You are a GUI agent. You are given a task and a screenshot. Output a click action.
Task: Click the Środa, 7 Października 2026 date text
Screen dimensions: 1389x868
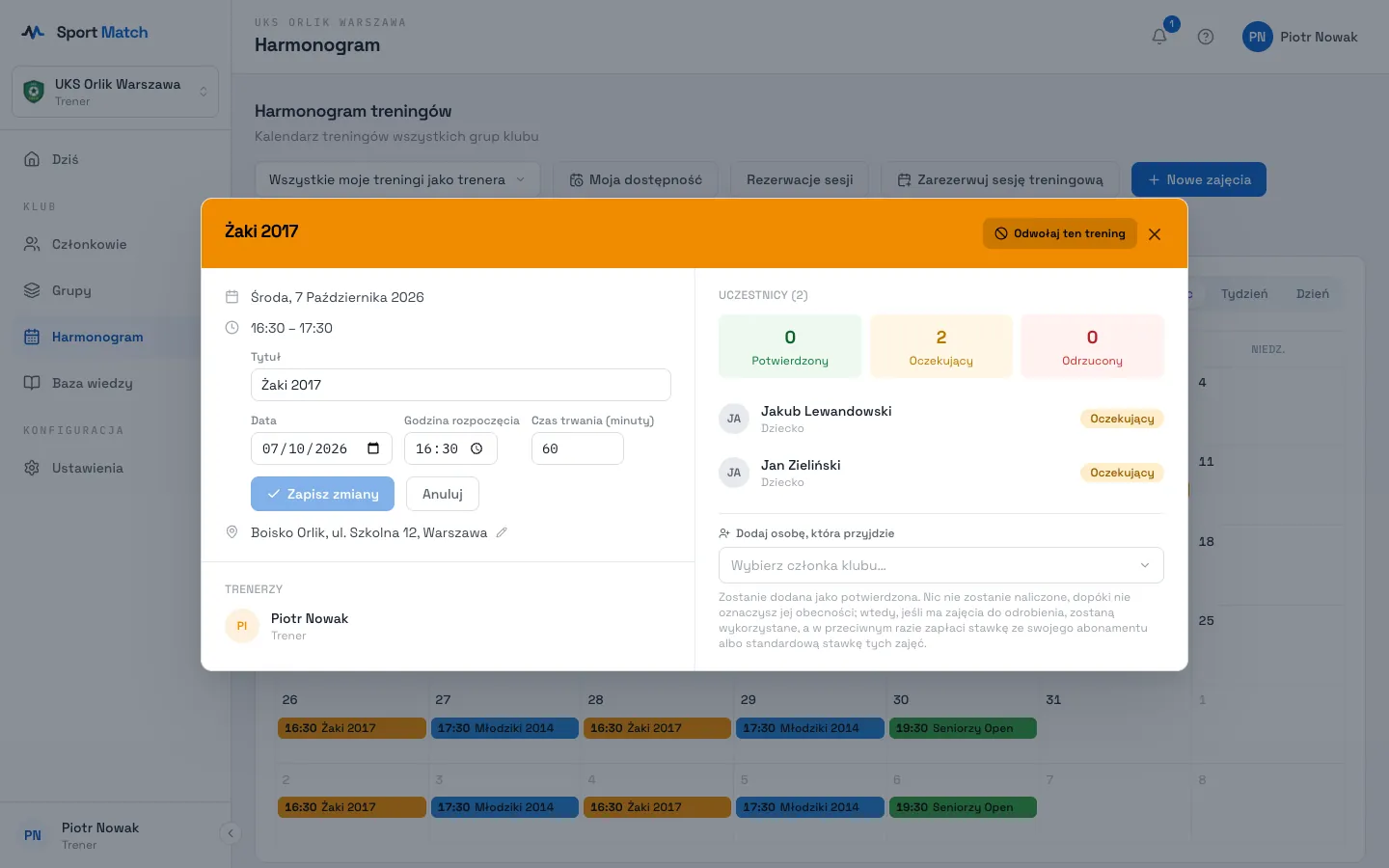pos(338,297)
